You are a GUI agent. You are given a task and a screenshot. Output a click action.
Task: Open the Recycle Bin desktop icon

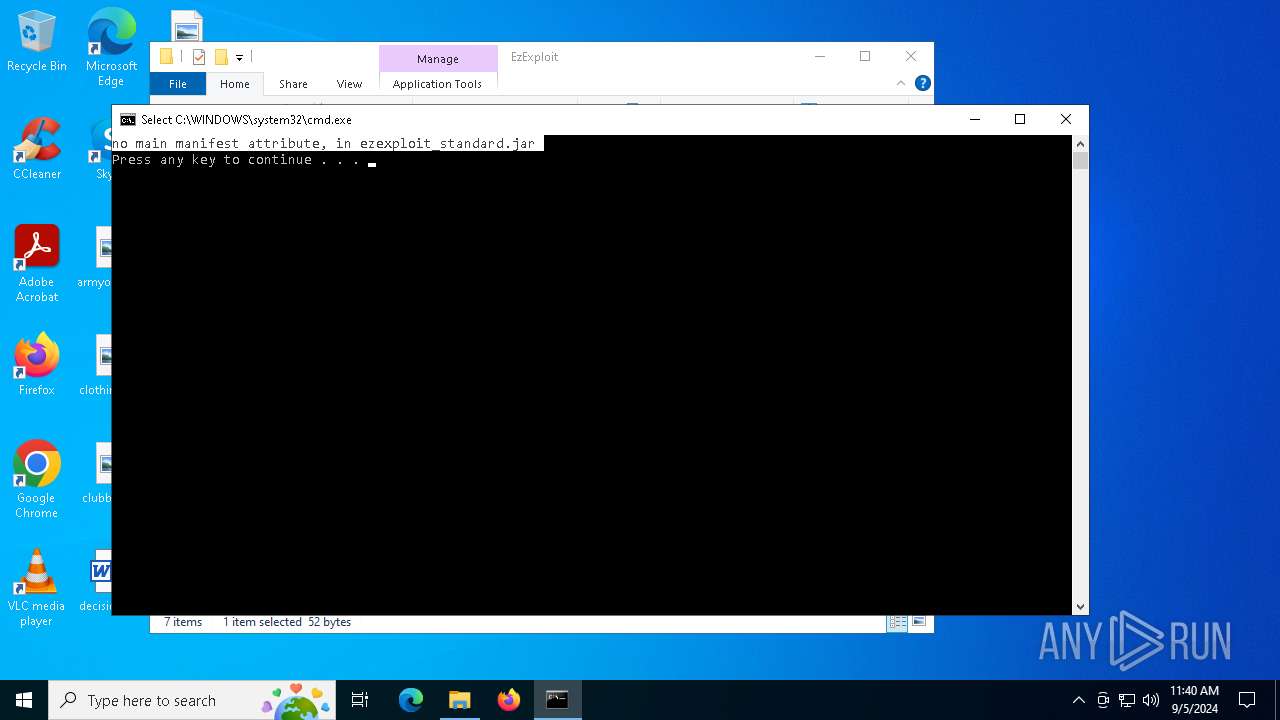click(x=37, y=41)
